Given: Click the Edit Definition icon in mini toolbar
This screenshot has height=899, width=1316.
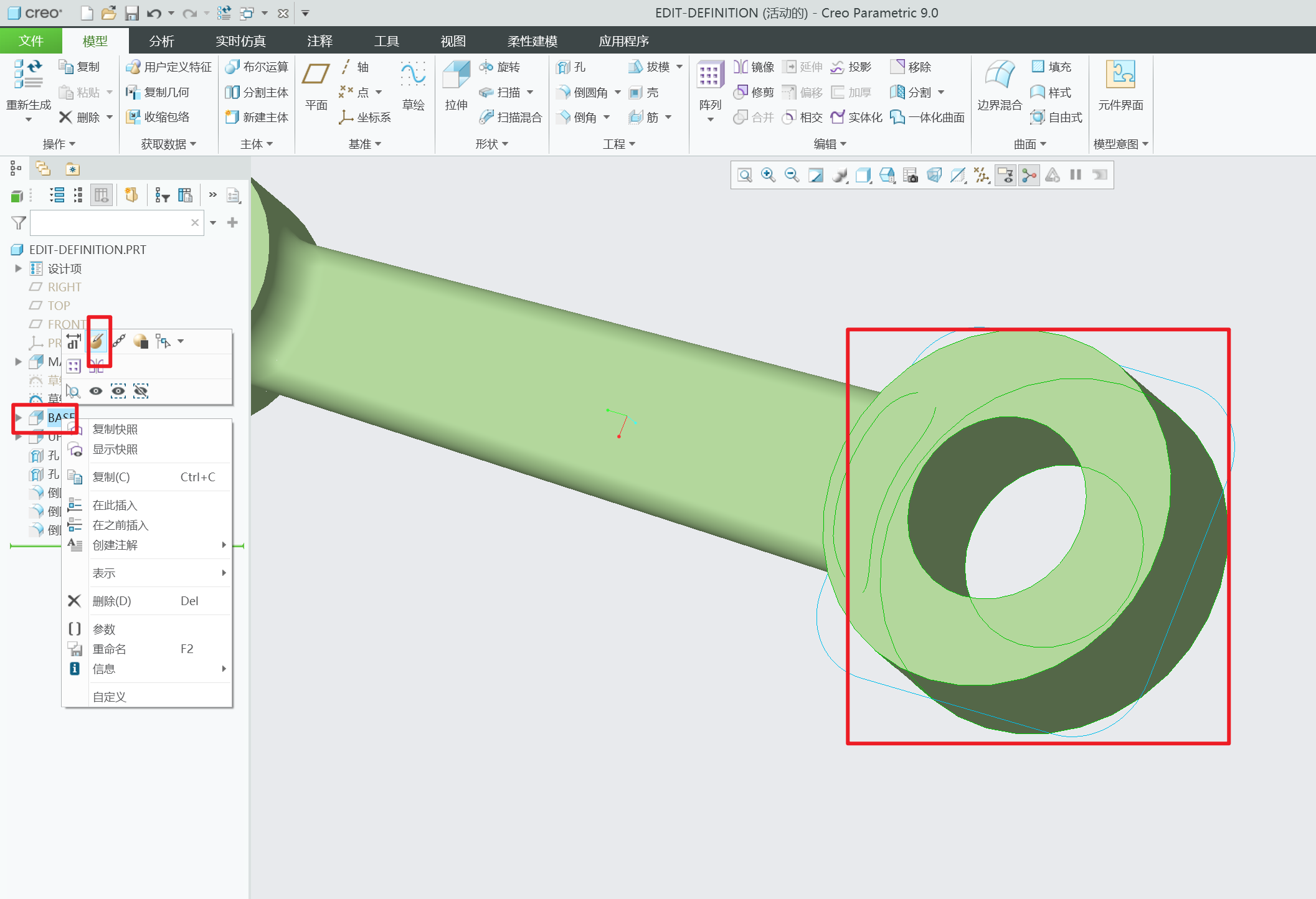Looking at the screenshot, I should (x=97, y=341).
